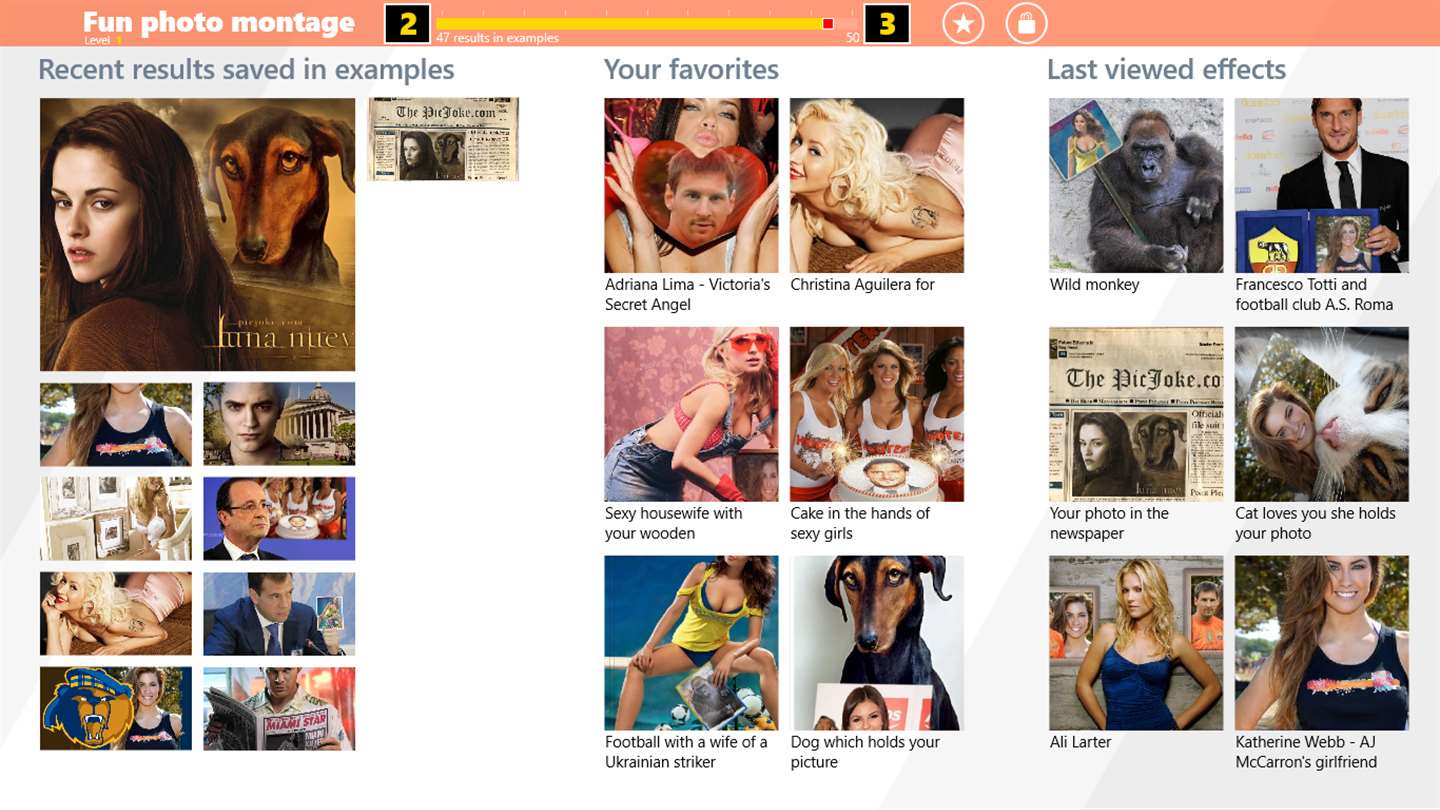Open the shopping bag store icon
The width and height of the screenshot is (1440, 810).
click(1026, 23)
